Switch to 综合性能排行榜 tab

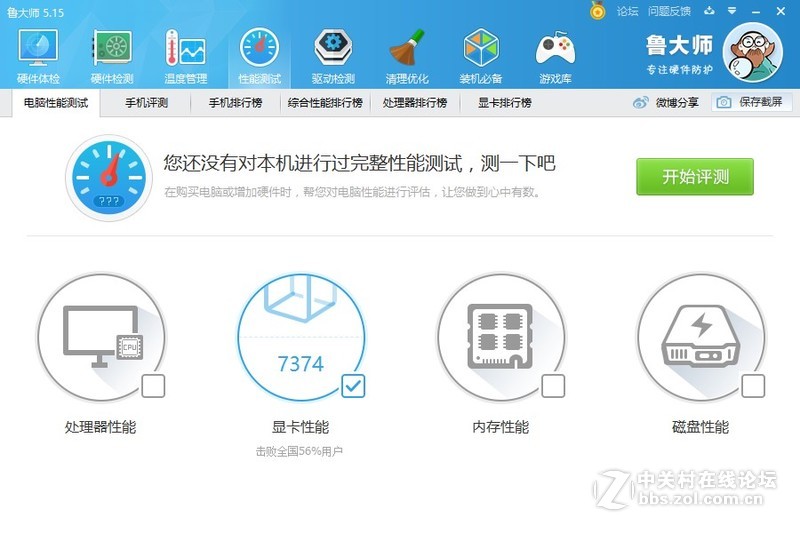325,103
